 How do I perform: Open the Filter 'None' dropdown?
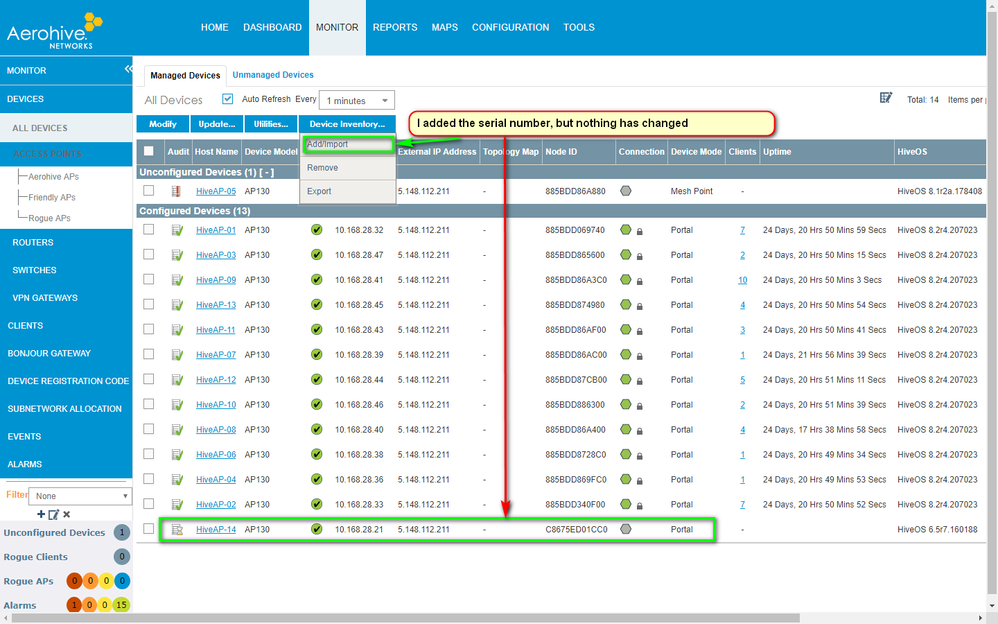coord(80,496)
